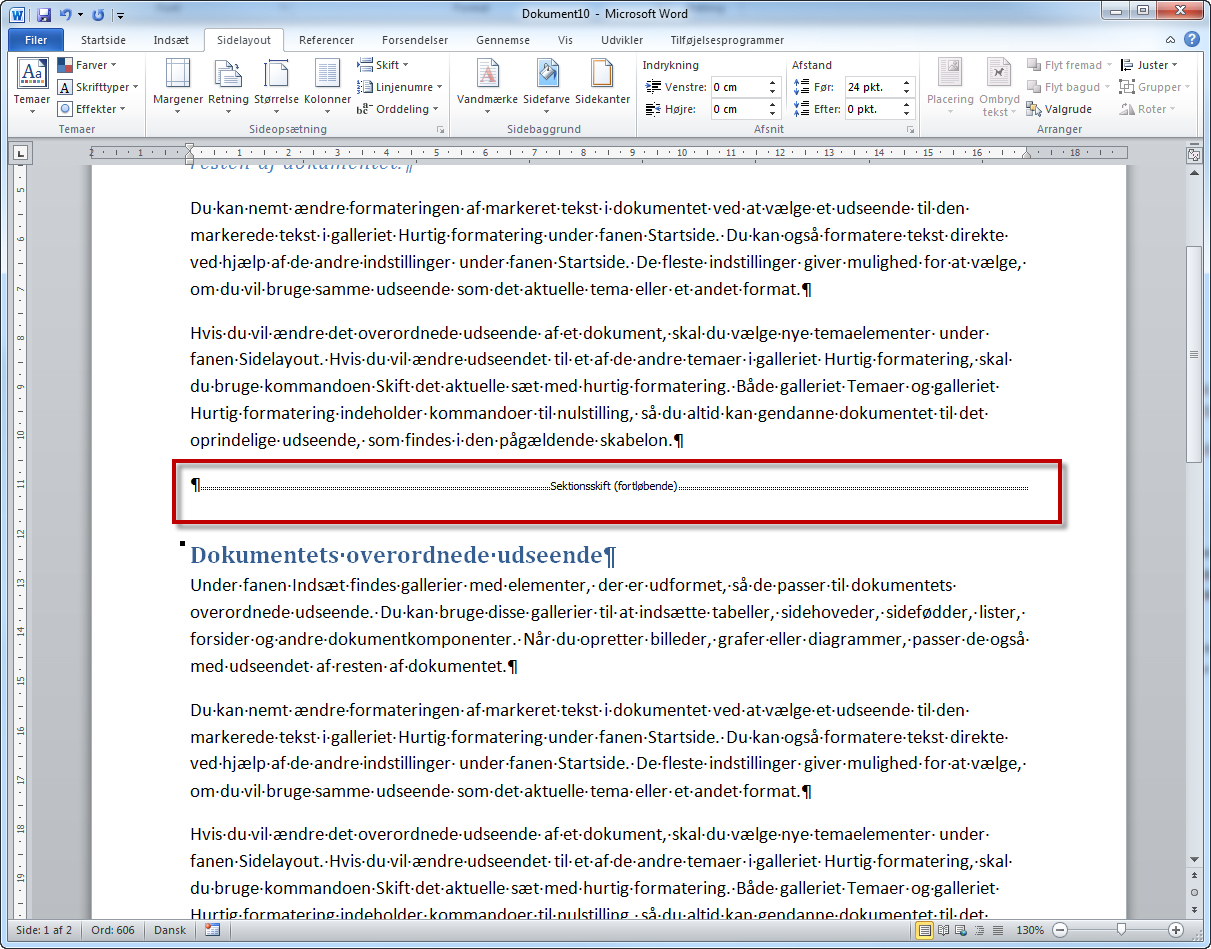This screenshot has height=949, width=1211.
Task: Open the Orddeling hyphenation dropdown
Action: click(x=400, y=109)
